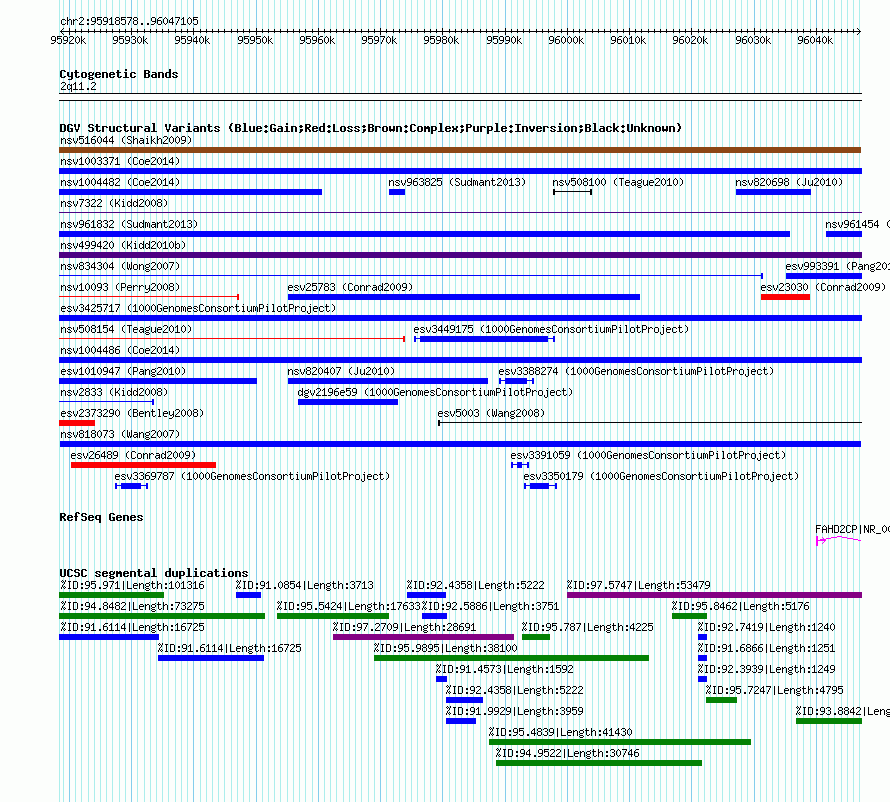Viewport: 890px width, 802px height.
Task: Click duplication %ID:95.7247|Length:4795
Action: coord(774,690)
